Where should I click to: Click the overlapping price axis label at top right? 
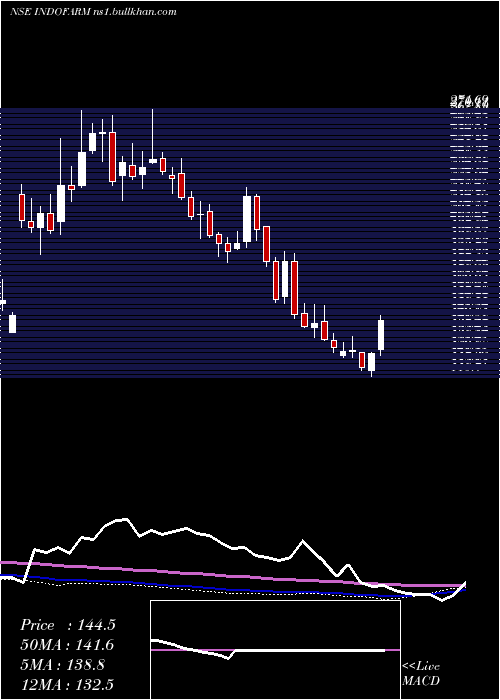(468, 102)
